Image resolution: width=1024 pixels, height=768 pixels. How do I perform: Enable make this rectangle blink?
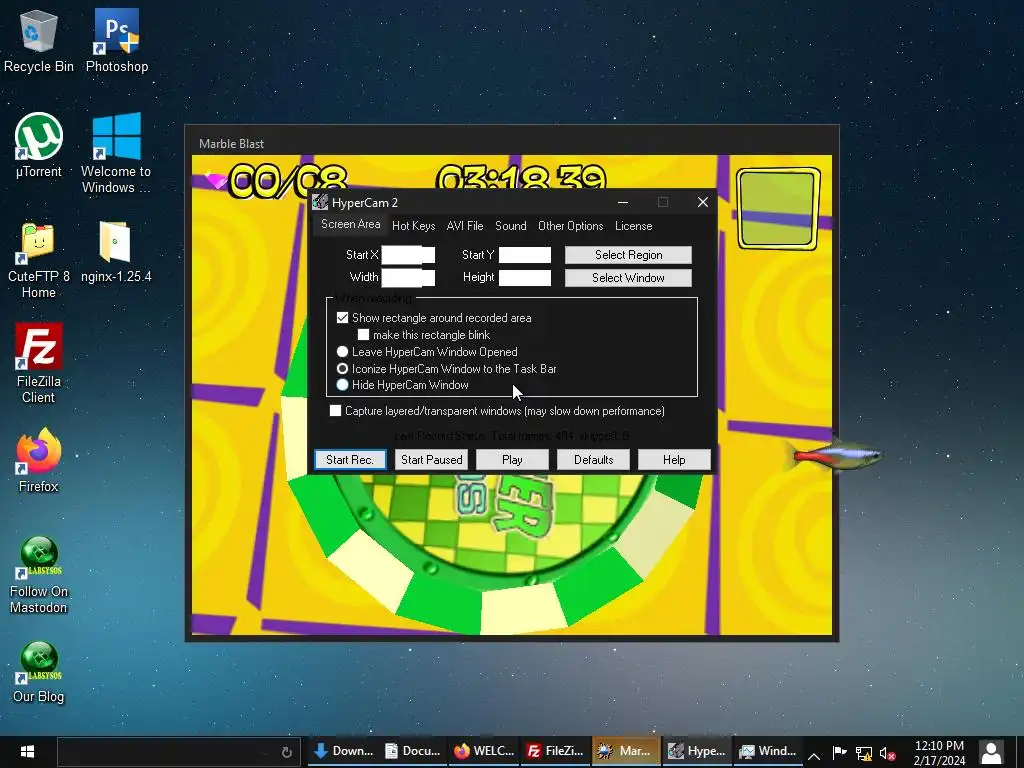(364, 334)
